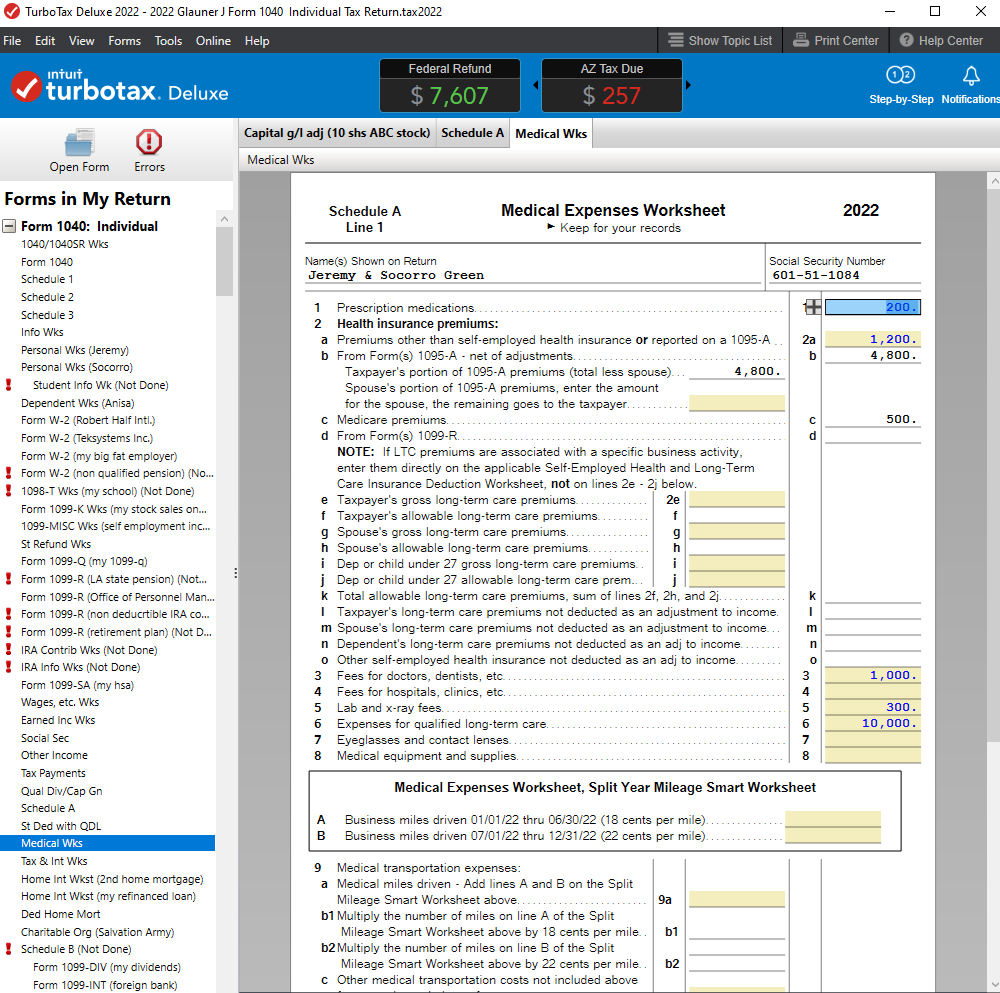
Task: Click line 3 doctors fees field
Action: pyautogui.click(x=872, y=675)
